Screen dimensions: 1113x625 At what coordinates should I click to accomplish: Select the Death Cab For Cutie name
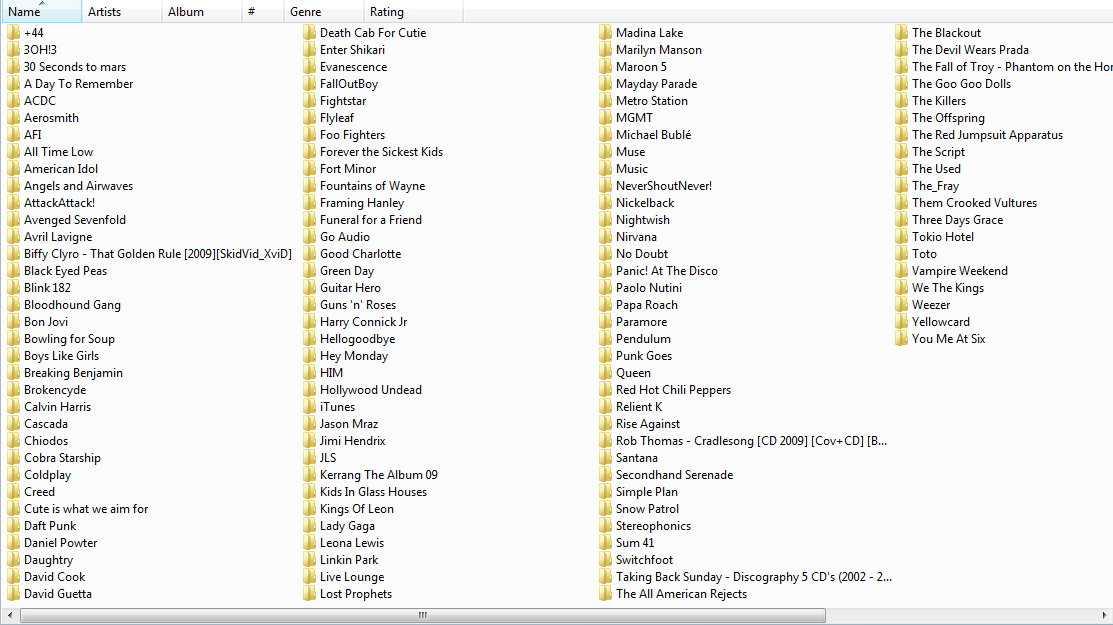click(x=373, y=33)
